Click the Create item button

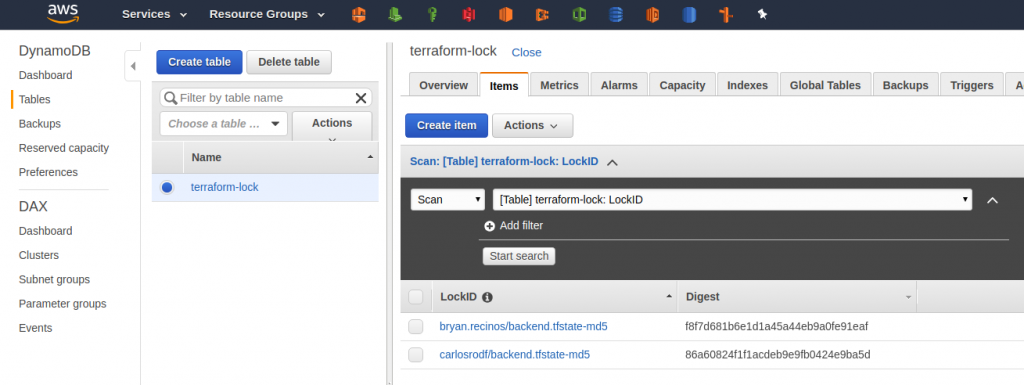point(447,125)
